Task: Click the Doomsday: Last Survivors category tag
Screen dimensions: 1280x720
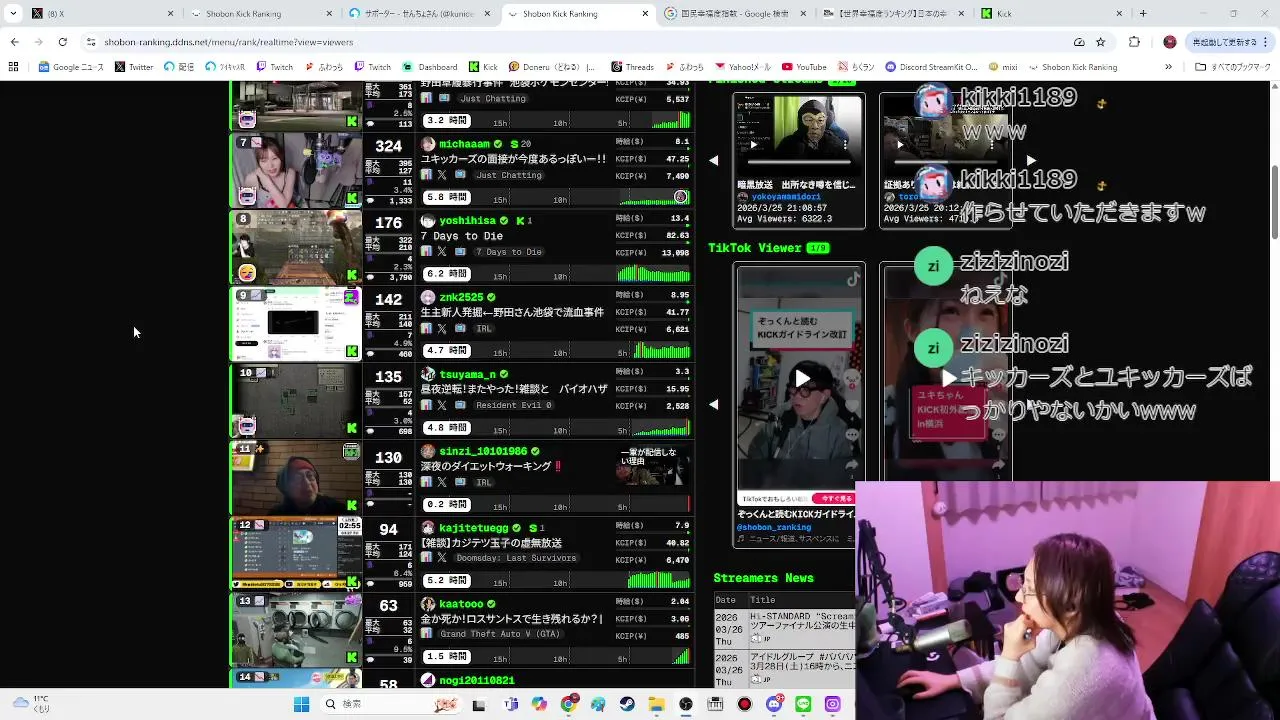Action: pyautogui.click(x=516, y=558)
